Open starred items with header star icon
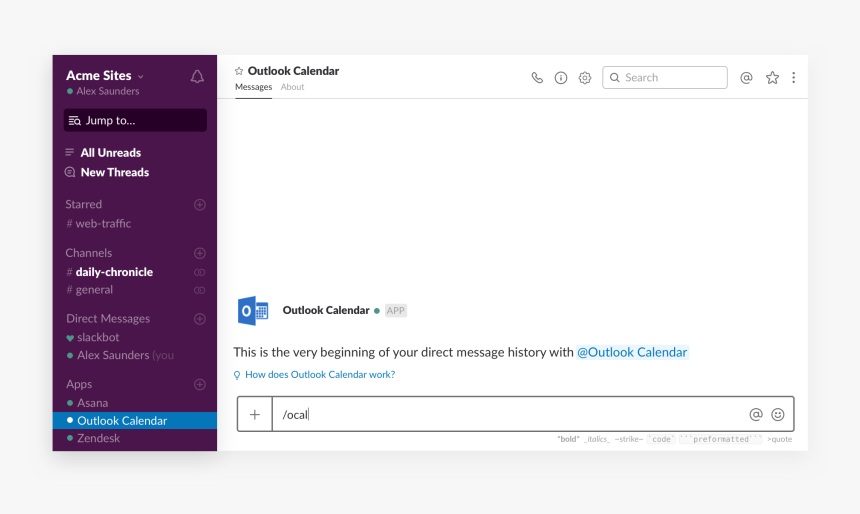Screen dimensions: 860x514 772,78
